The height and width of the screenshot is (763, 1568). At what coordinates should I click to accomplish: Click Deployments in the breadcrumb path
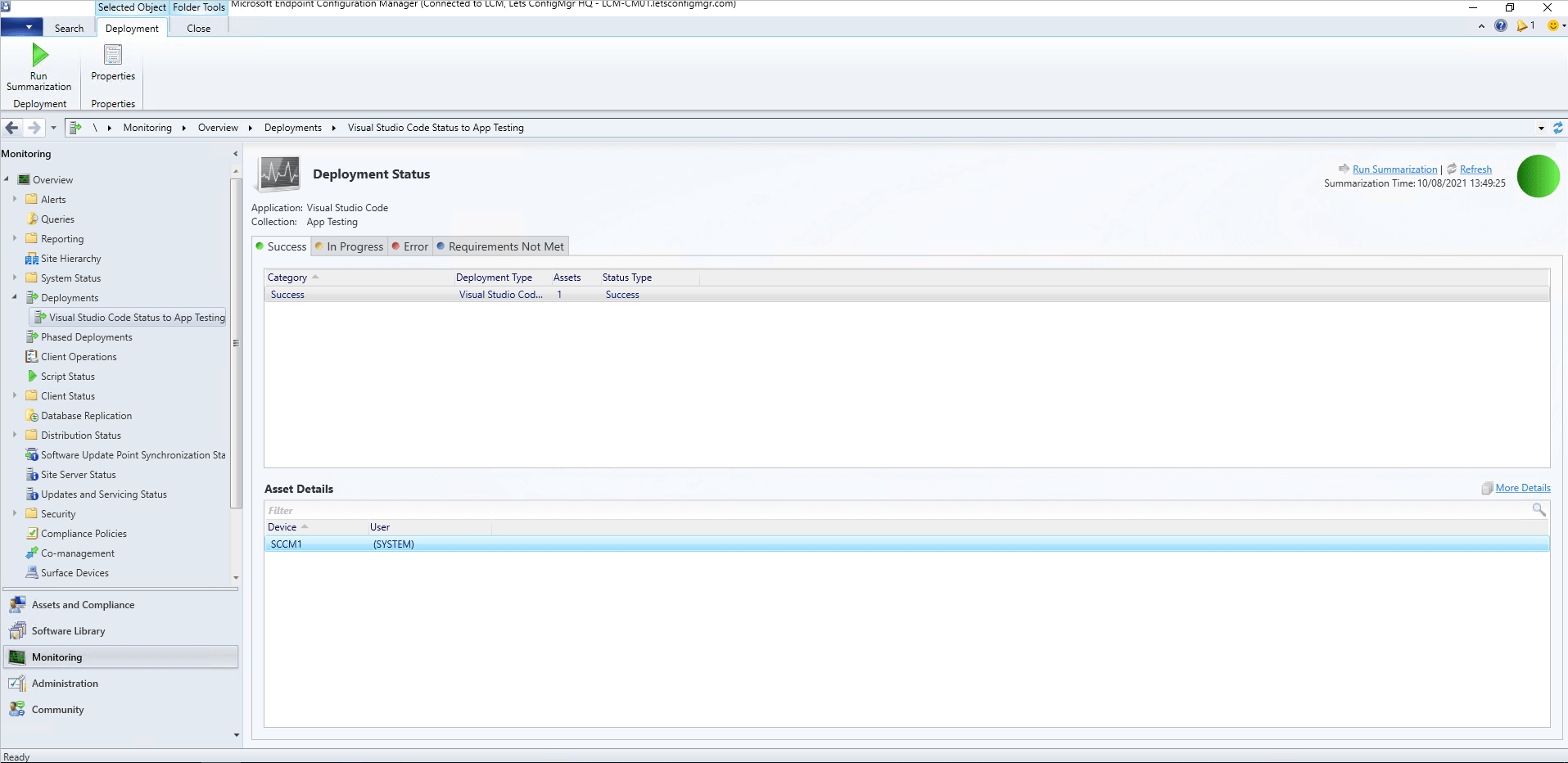point(293,128)
